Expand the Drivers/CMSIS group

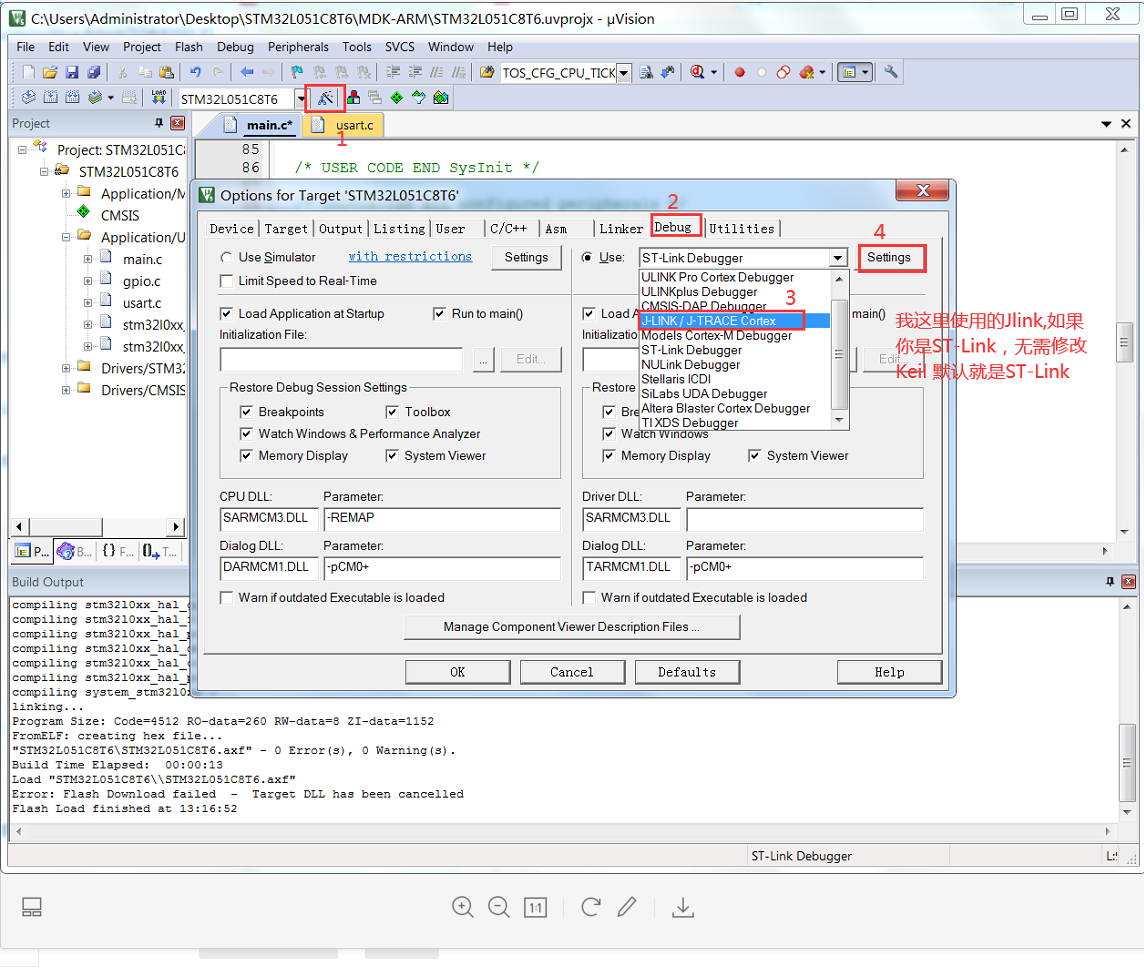click(x=66, y=390)
